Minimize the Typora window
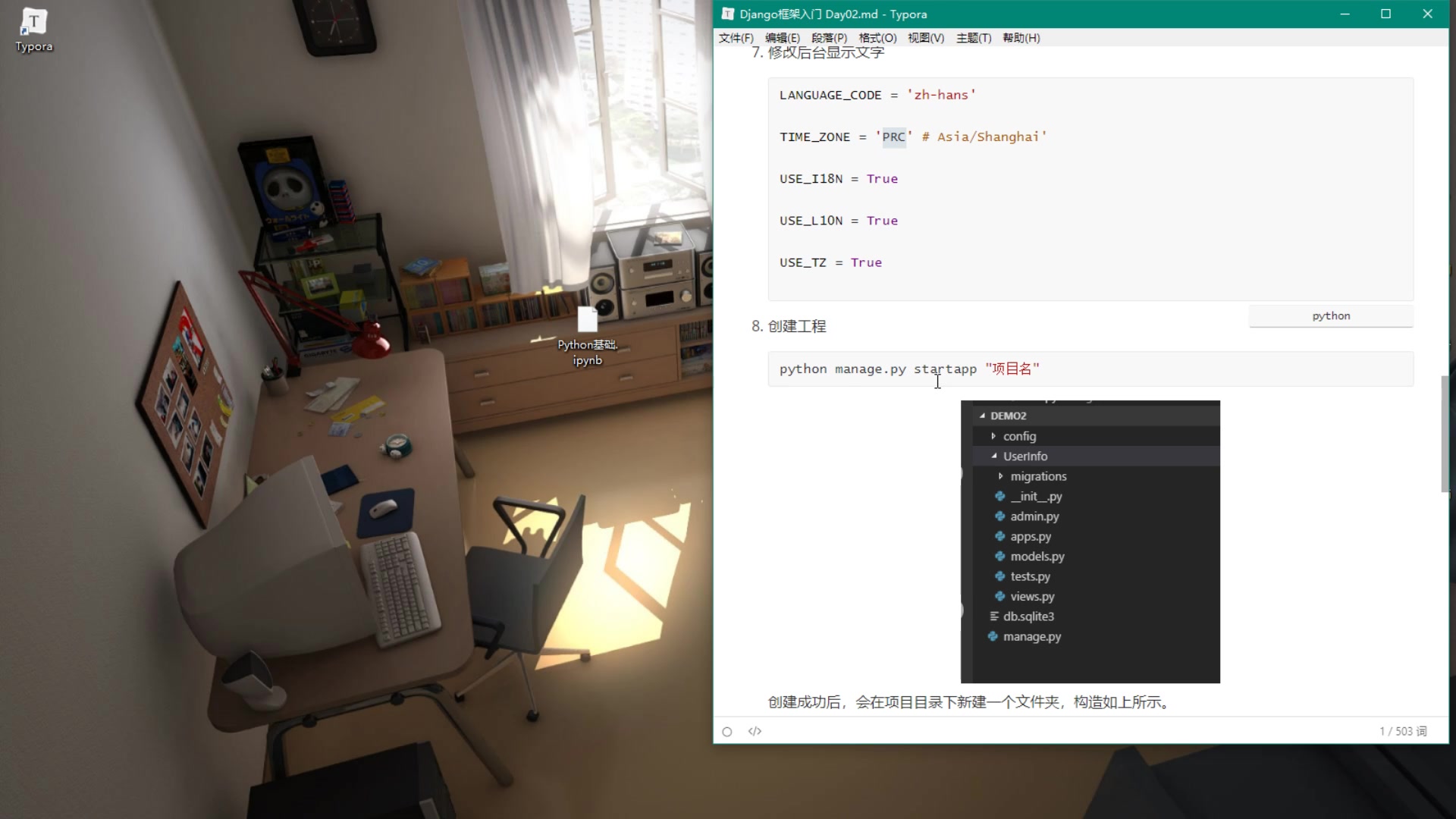The width and height of the screenshot is (1456, 819). tap(1345, 14)
